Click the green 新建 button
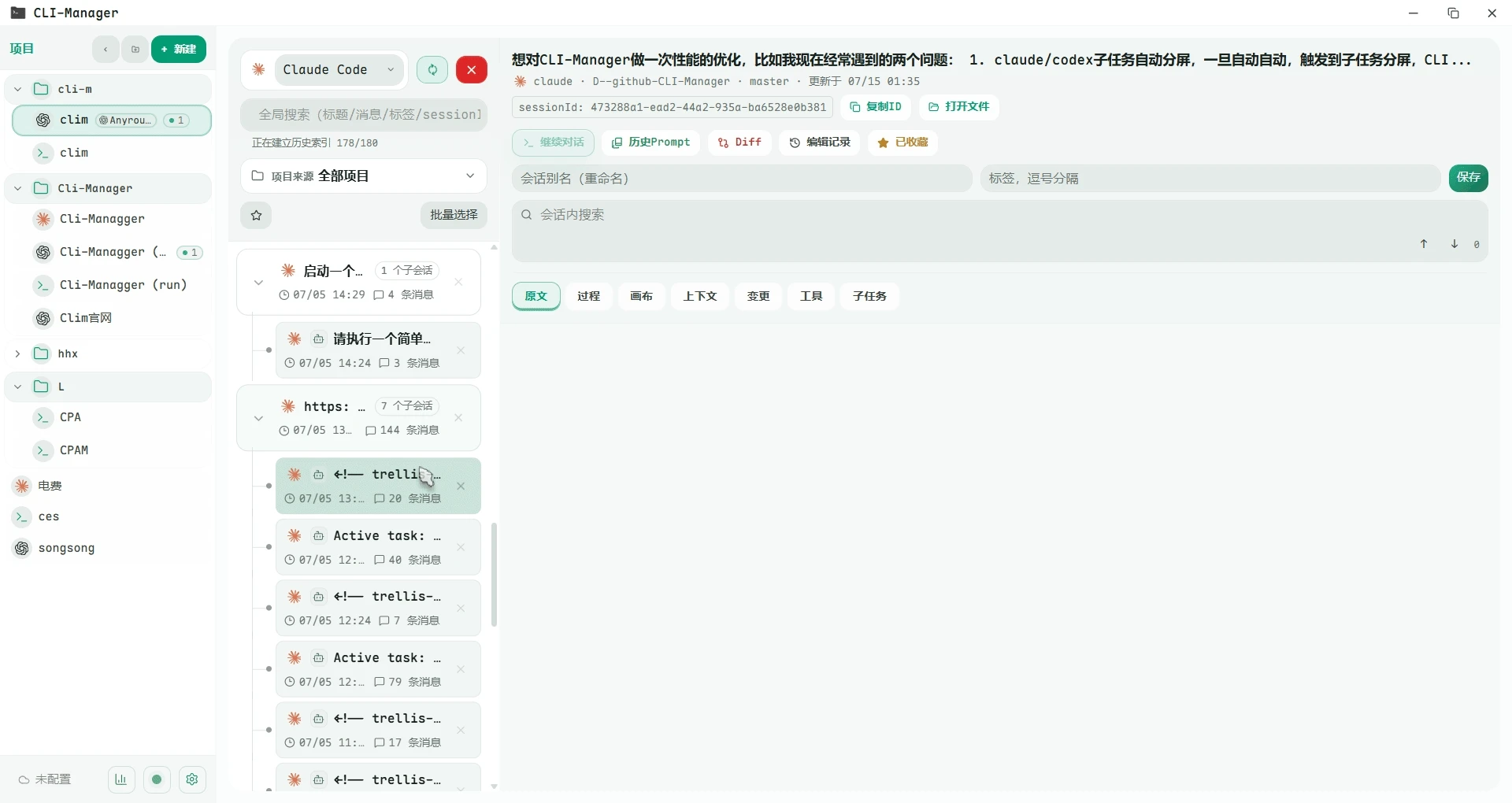Image resolution: width=1512 pixels, height=803 pixels. [x=179, y=49]
